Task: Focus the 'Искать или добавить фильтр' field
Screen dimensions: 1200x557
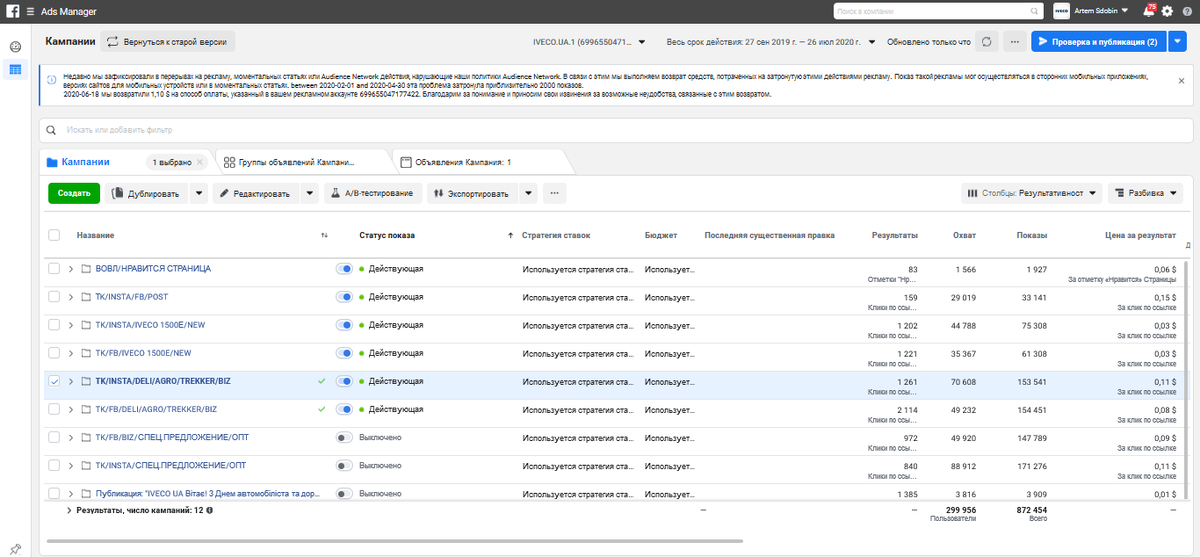Action: (x=614, y=130)
